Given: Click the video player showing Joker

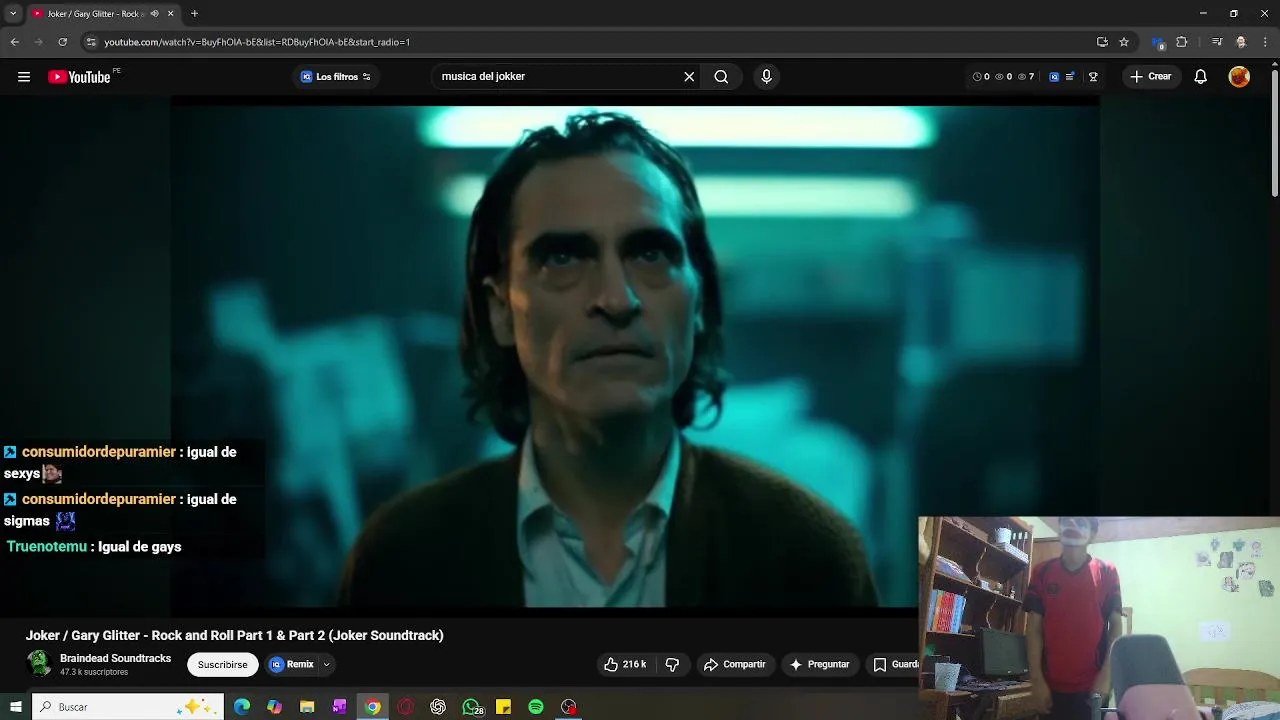Looking at the screenshot, I should 634,355.
